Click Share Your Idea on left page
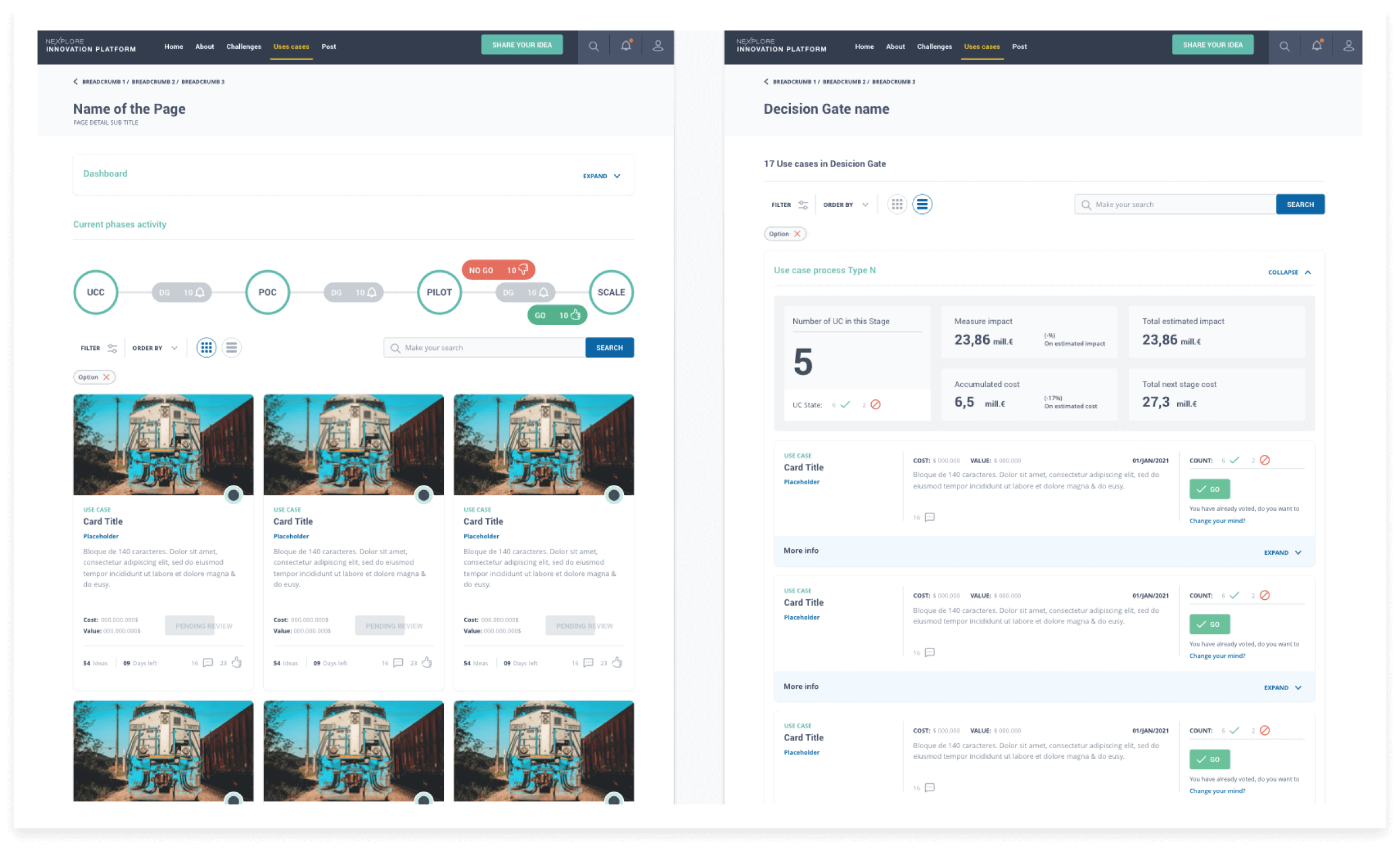The image size is (1400, 849). (522, 45)
